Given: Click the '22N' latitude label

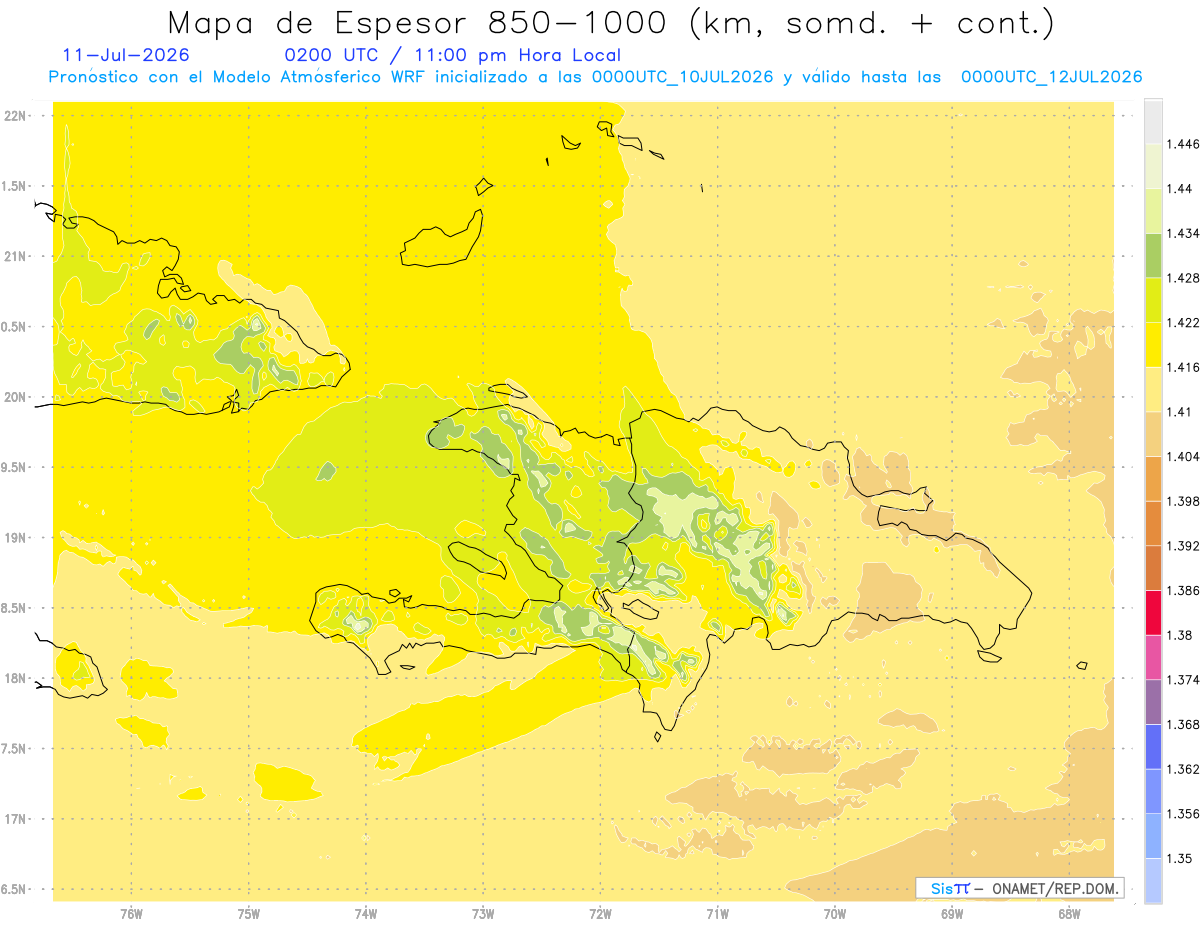Looking at the screenshot, I should 17,116.
